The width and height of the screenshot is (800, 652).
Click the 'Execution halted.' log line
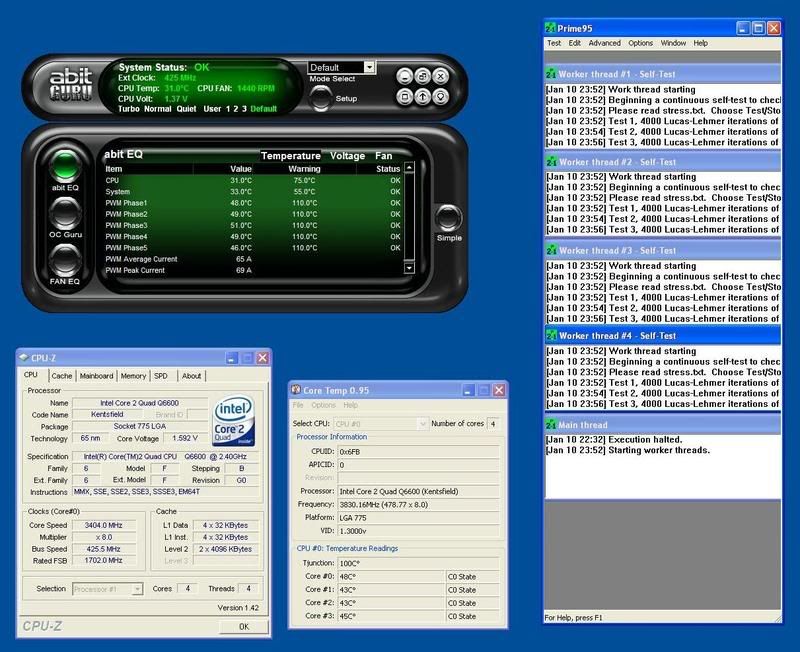pos(614,440)
